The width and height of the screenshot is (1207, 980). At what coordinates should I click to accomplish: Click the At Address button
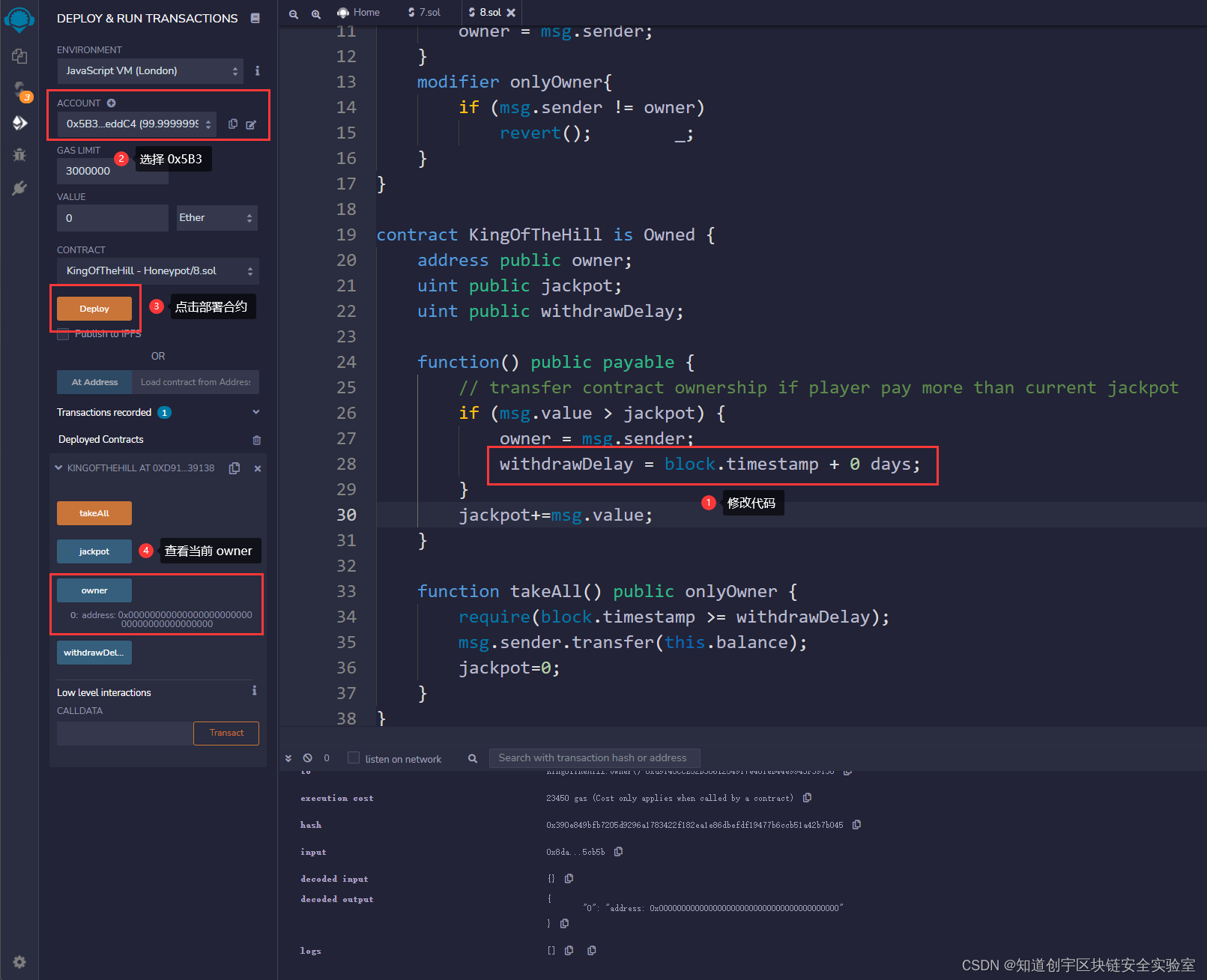tap(94, 382)
